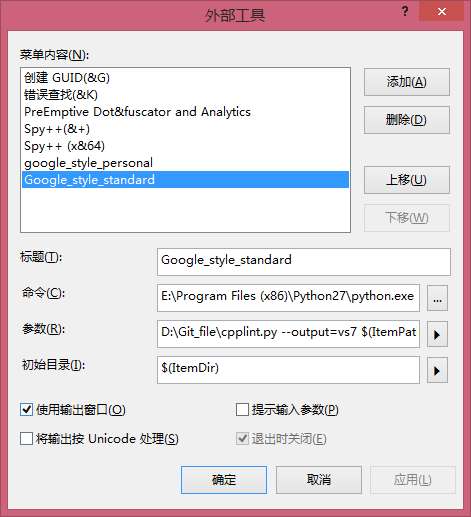Browse for command with the ellipsis button

pos(437,298)
